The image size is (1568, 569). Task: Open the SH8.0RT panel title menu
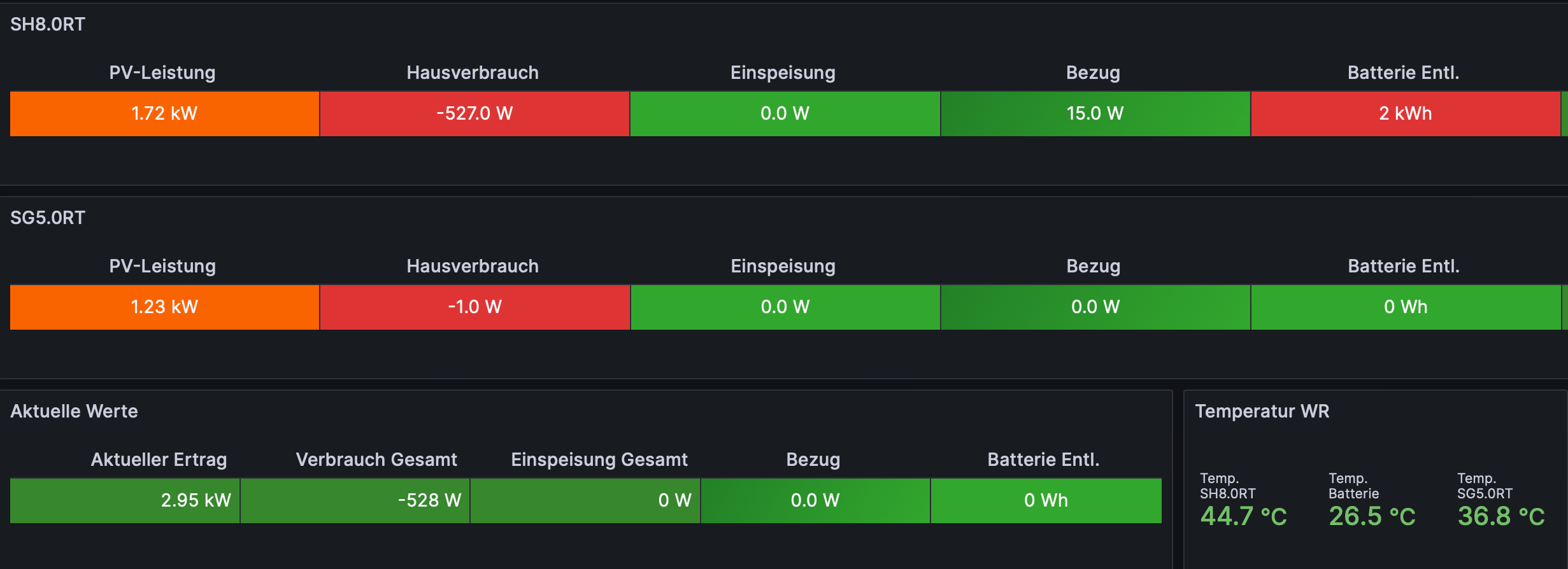coord(48,24)
